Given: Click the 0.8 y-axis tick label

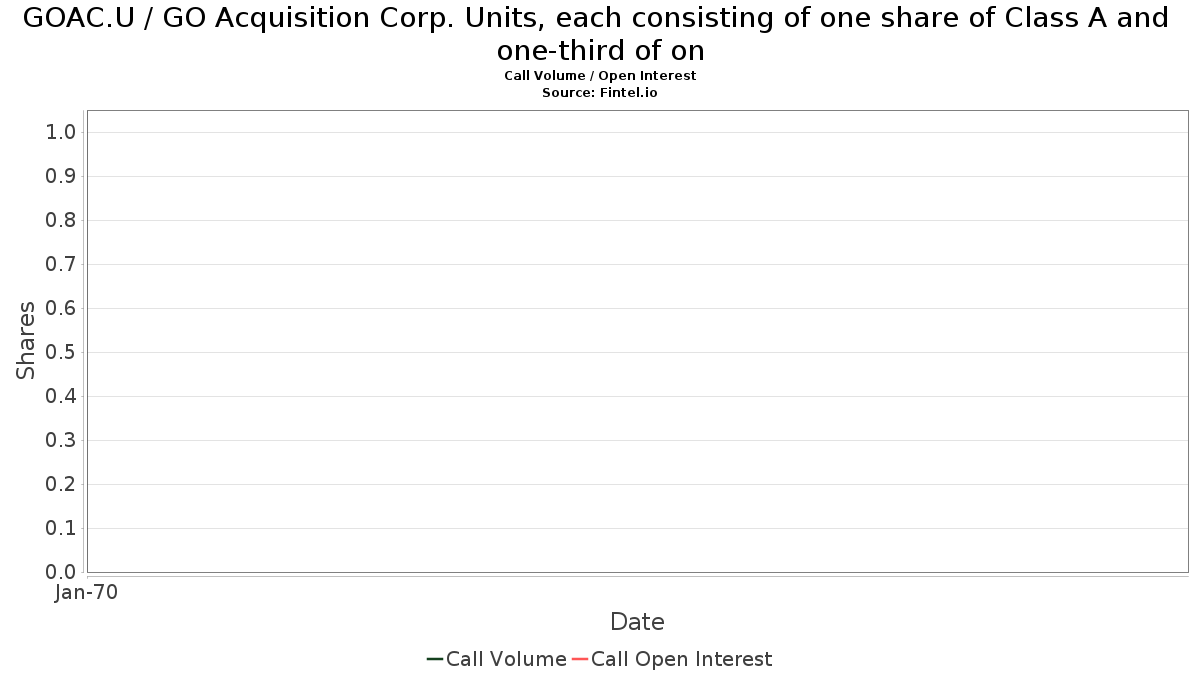Looking at the screenshot, I should coord(61,221).
